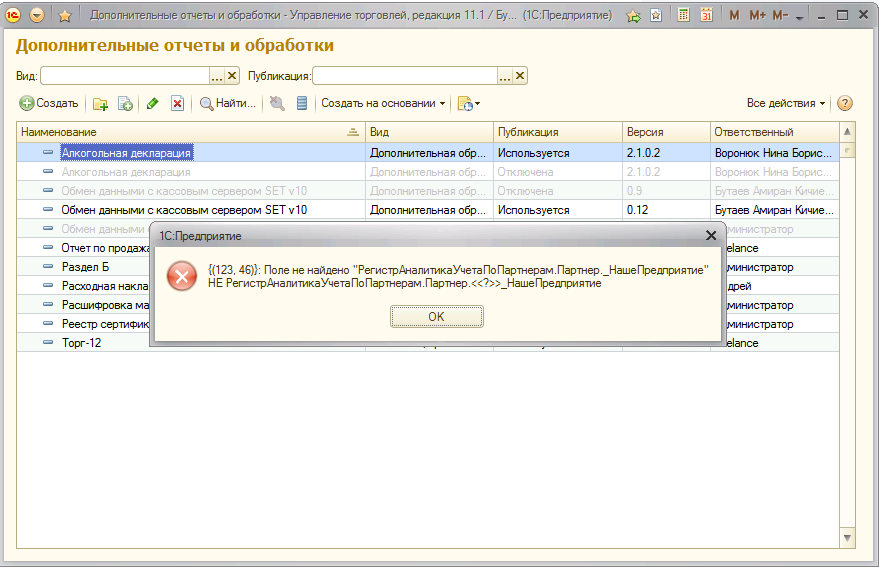Open the calendar icon
The height and width of the screenshot is (567, 879).
(706, 15)
